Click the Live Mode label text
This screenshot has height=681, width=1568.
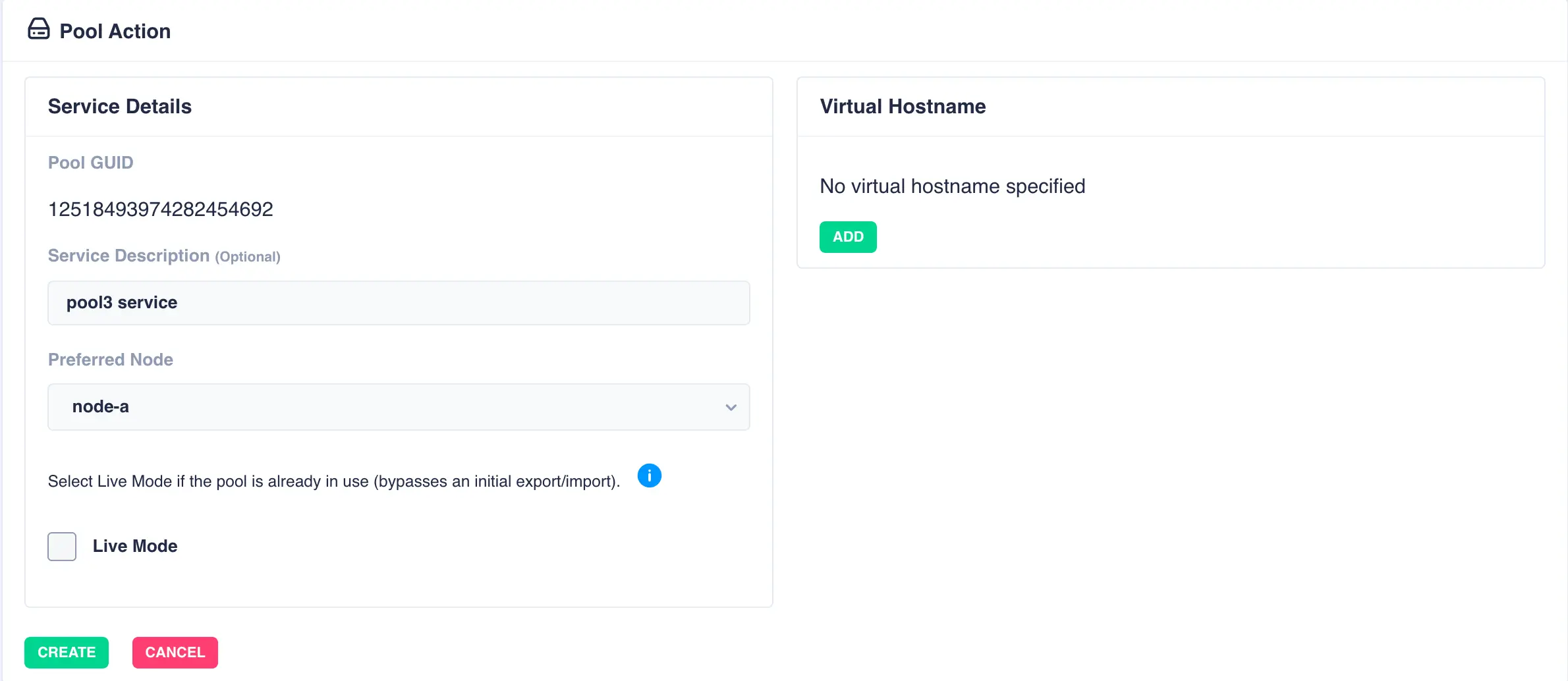click(x=134, y=547)
